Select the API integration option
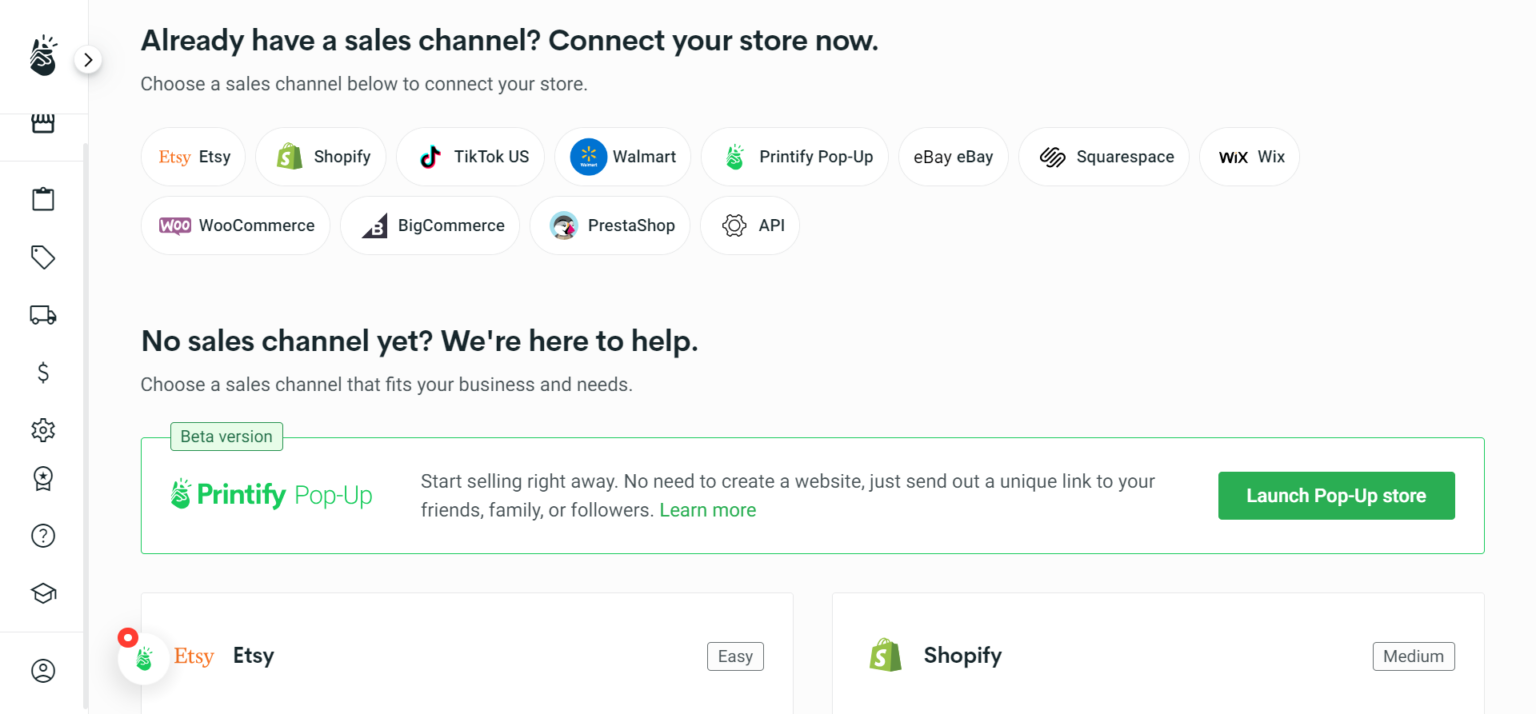The image size is (1536, 714). pos(750,225)
